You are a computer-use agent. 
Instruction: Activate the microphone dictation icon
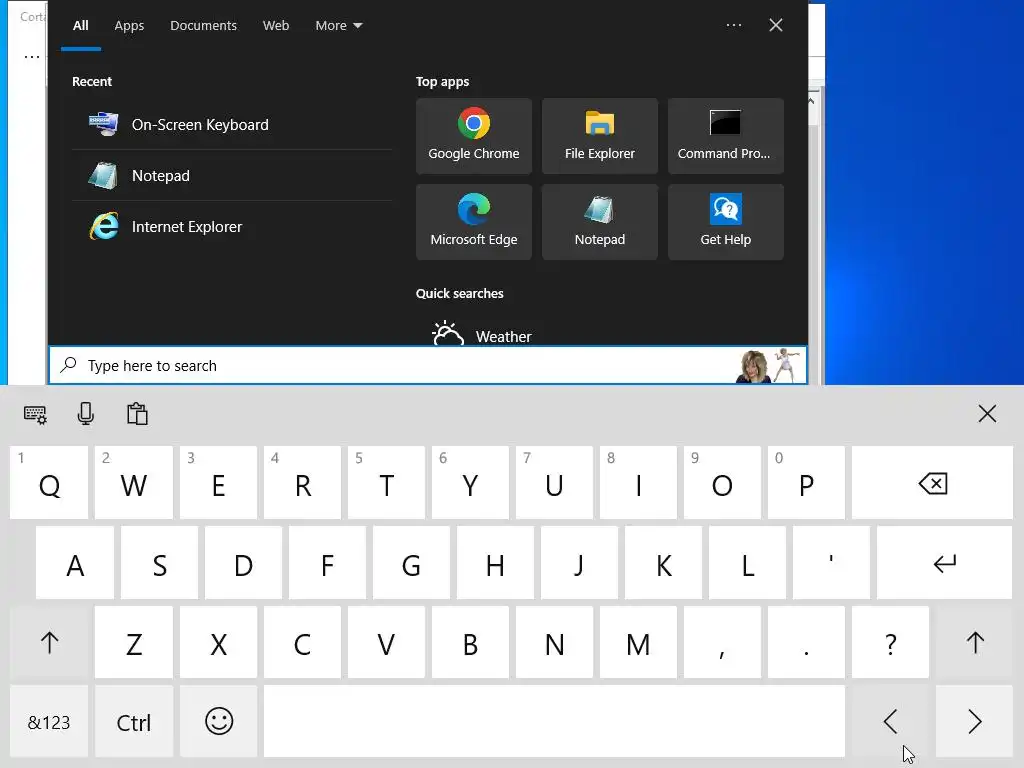(x=86, y=414)
